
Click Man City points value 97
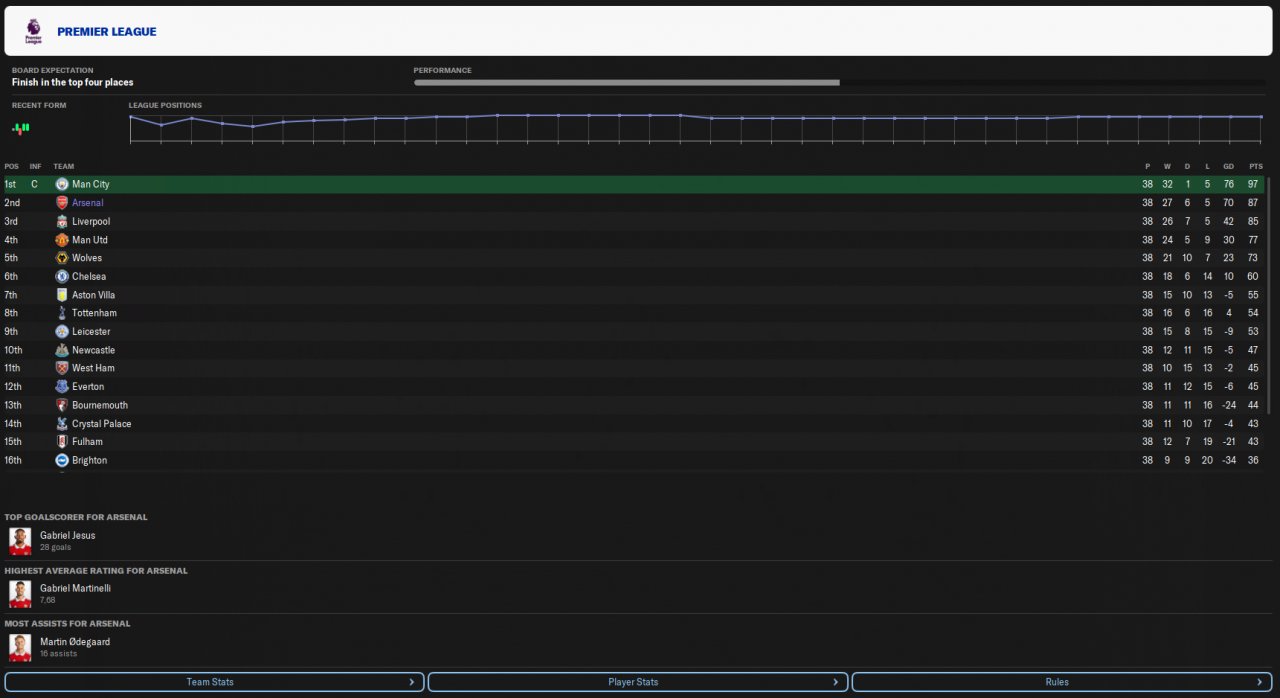(x=1253, y=184)
